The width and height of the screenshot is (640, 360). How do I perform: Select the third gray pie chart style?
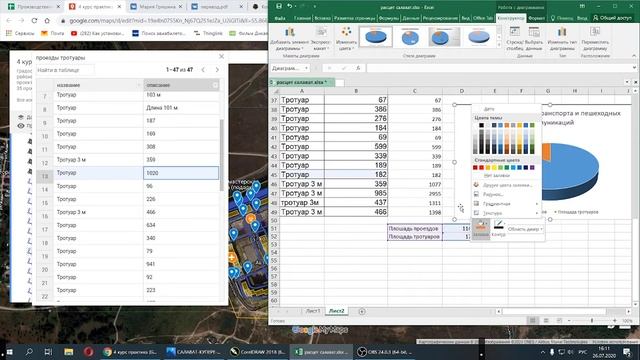tap(444, 37)
